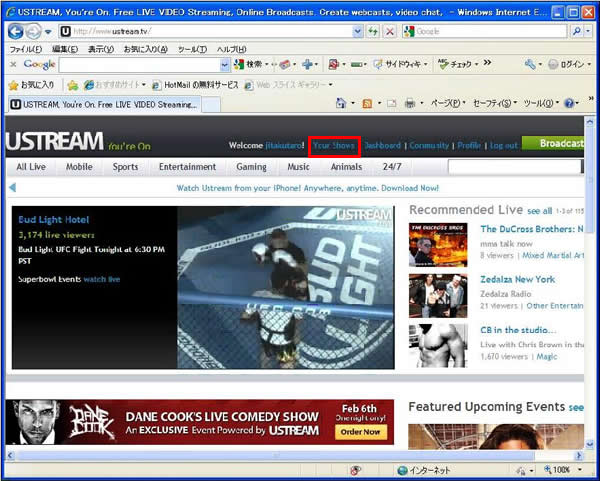Click the watch live link

click(102, 279)
